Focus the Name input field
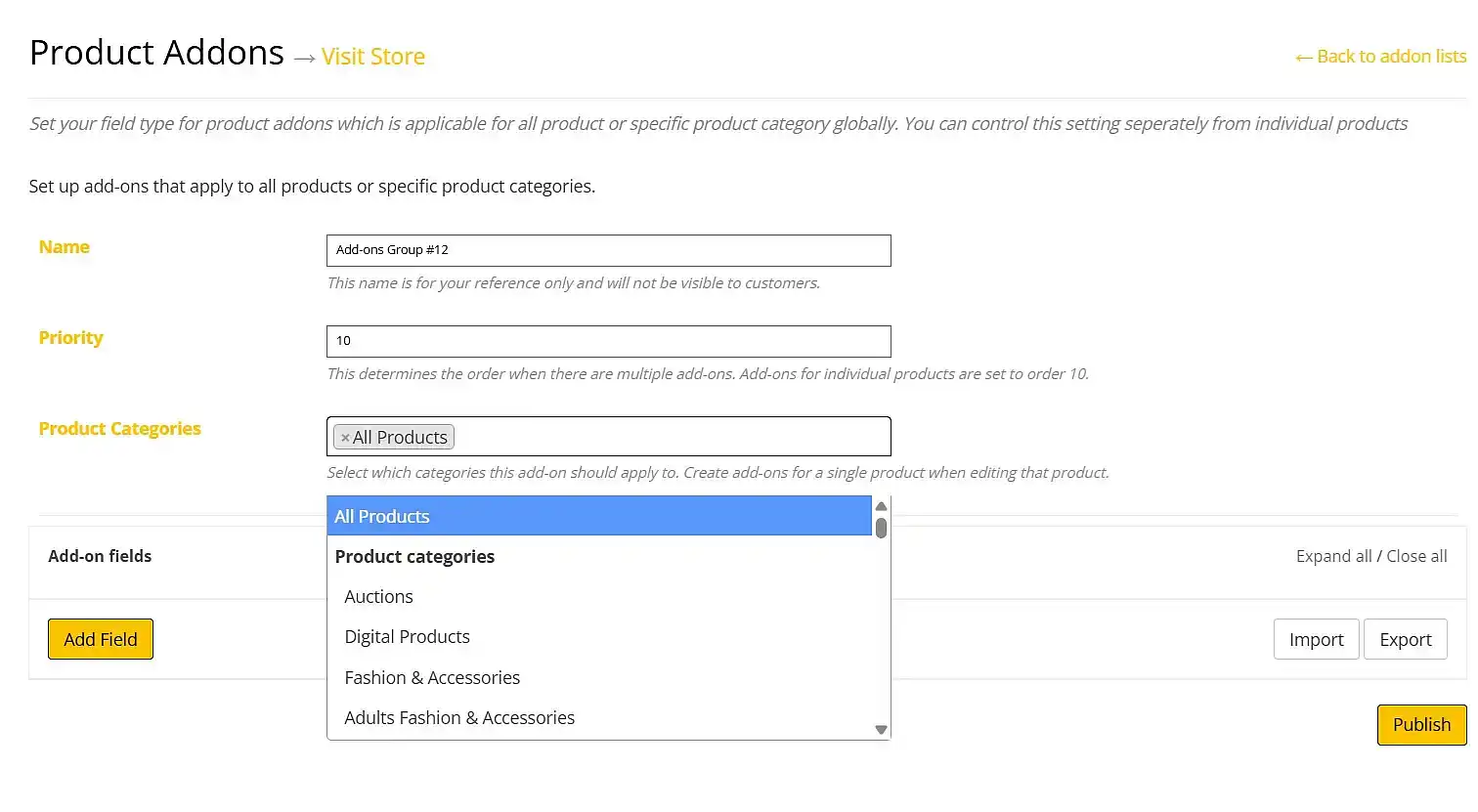Screen dimensions: 1478x812 tap(608, 250)
